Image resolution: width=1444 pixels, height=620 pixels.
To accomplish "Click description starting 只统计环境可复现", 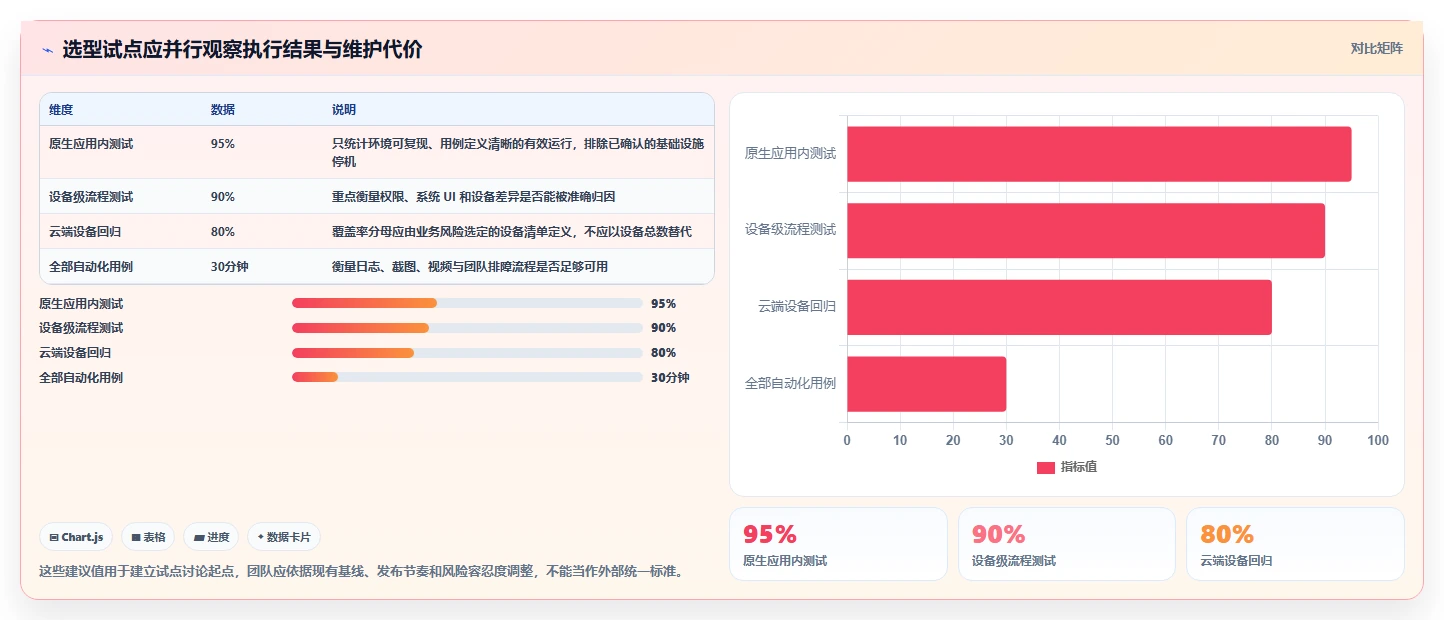I will tap(518, 152).
